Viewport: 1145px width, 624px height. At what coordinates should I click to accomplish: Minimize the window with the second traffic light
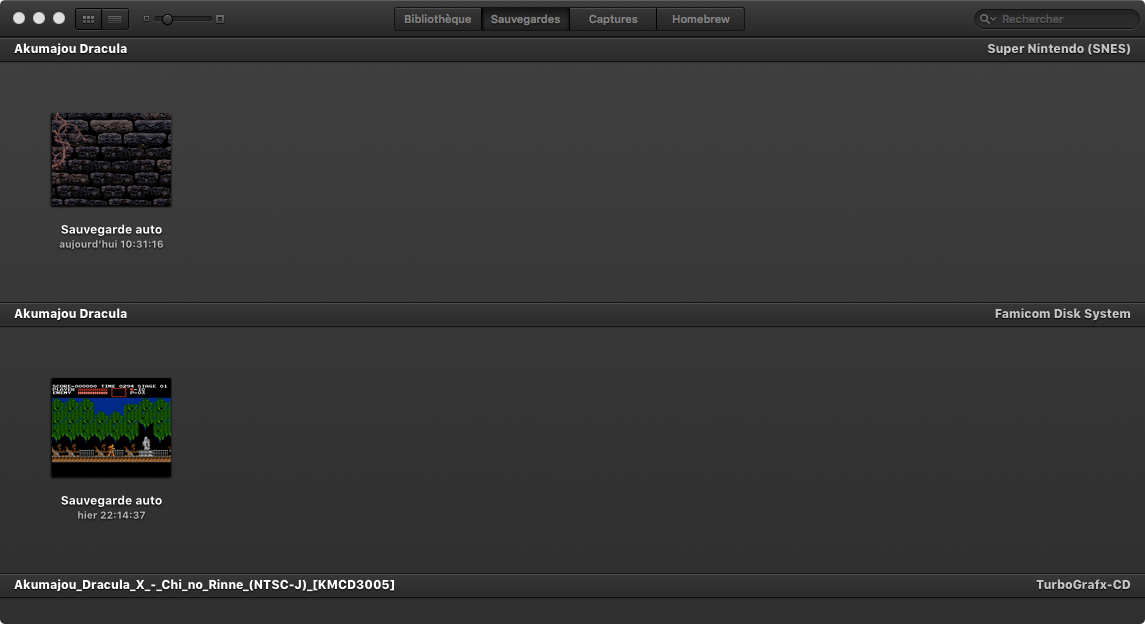[39, 18]
